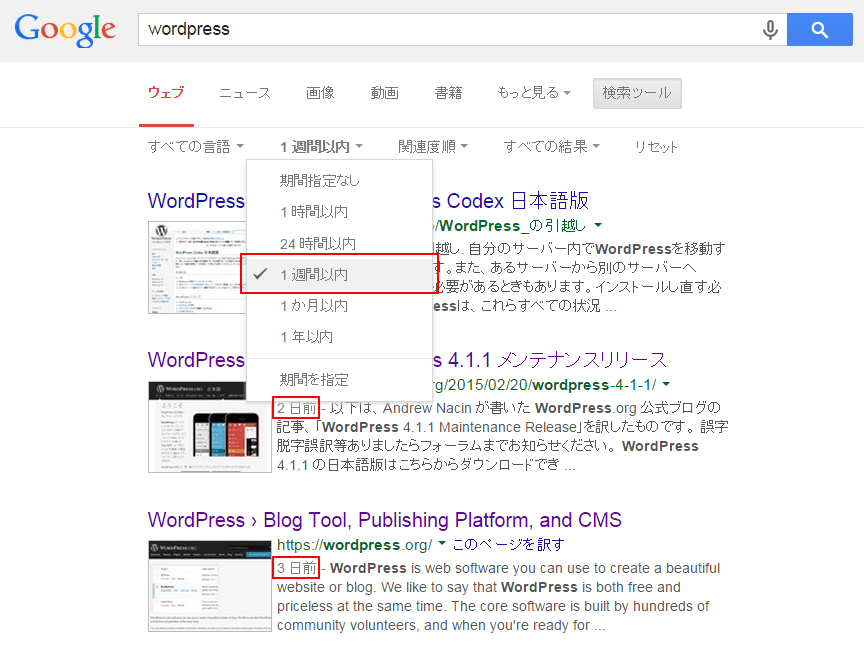Open the 4.1.1 メンテナンスリリース result title

pos(549,360)
